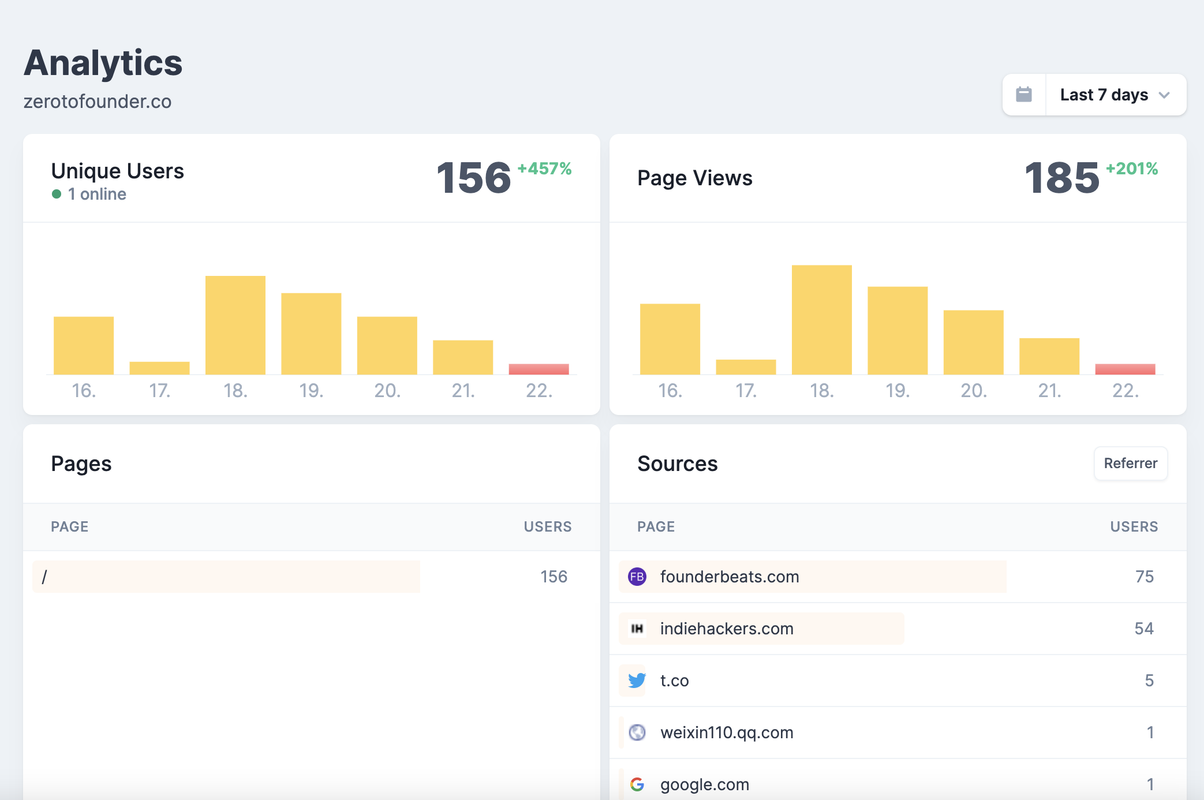Click the globe icon for weixin110.qq.com
The width and height of the screenshot is (1204, 800).
(637, 733)
